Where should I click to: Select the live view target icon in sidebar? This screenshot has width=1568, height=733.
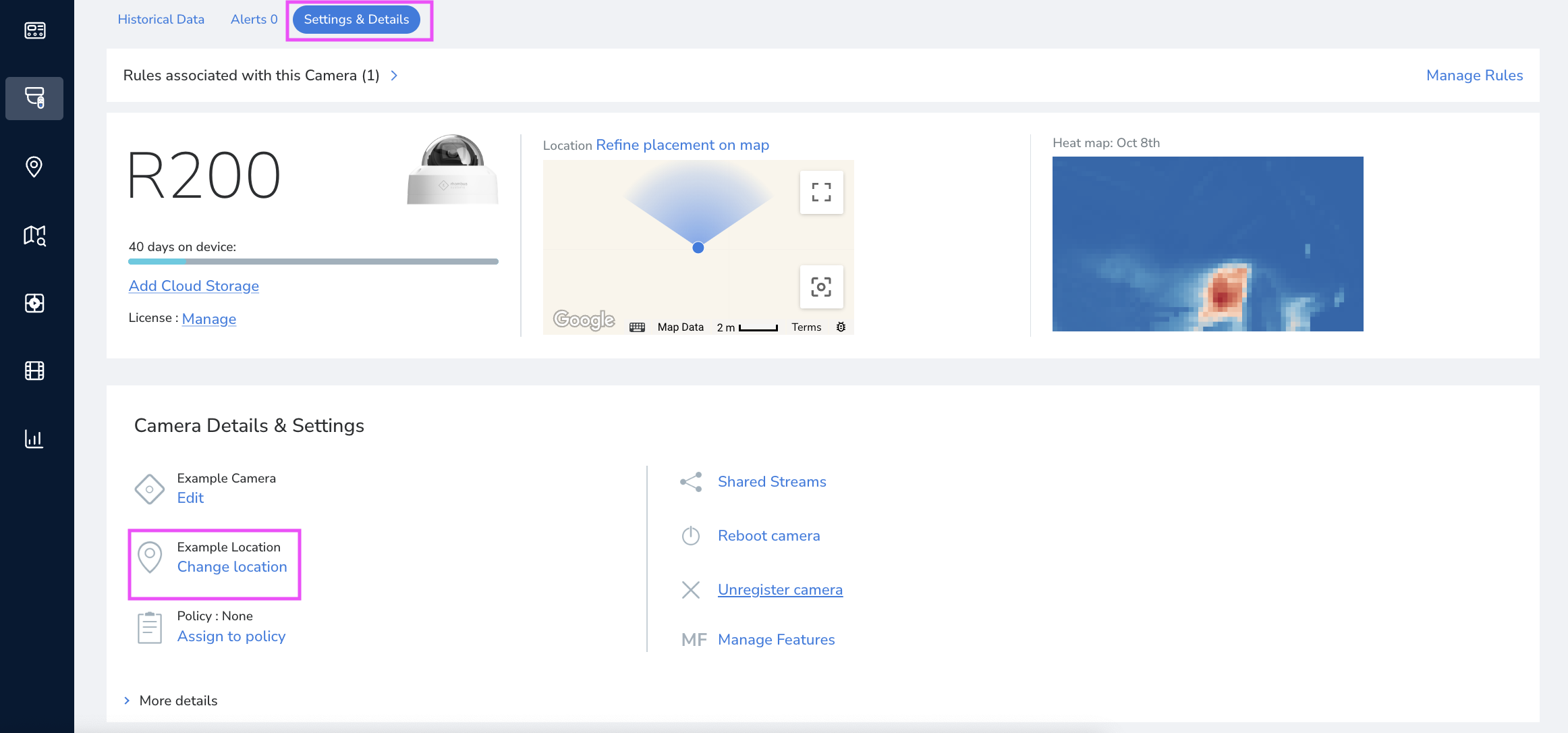[34, 303]
